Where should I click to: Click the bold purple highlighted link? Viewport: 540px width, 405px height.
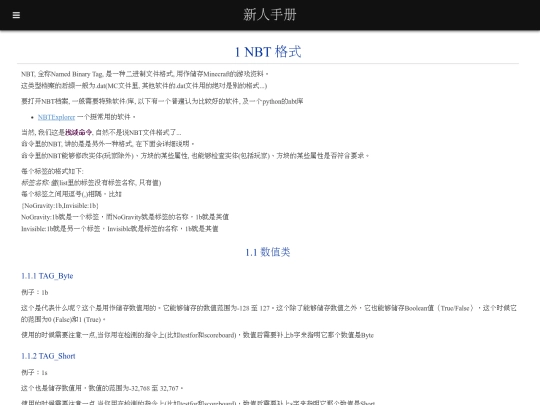79,132
